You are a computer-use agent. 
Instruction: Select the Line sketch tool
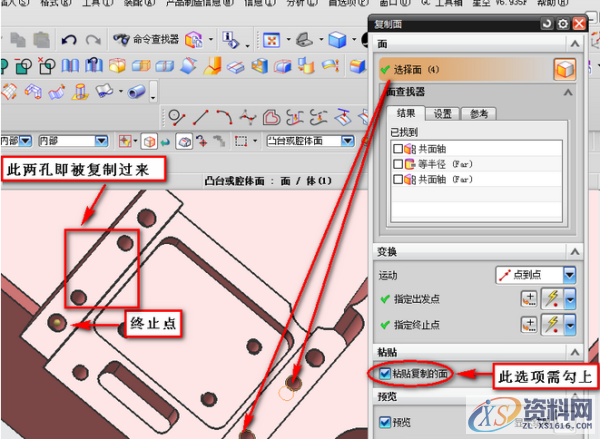(201, 117)
